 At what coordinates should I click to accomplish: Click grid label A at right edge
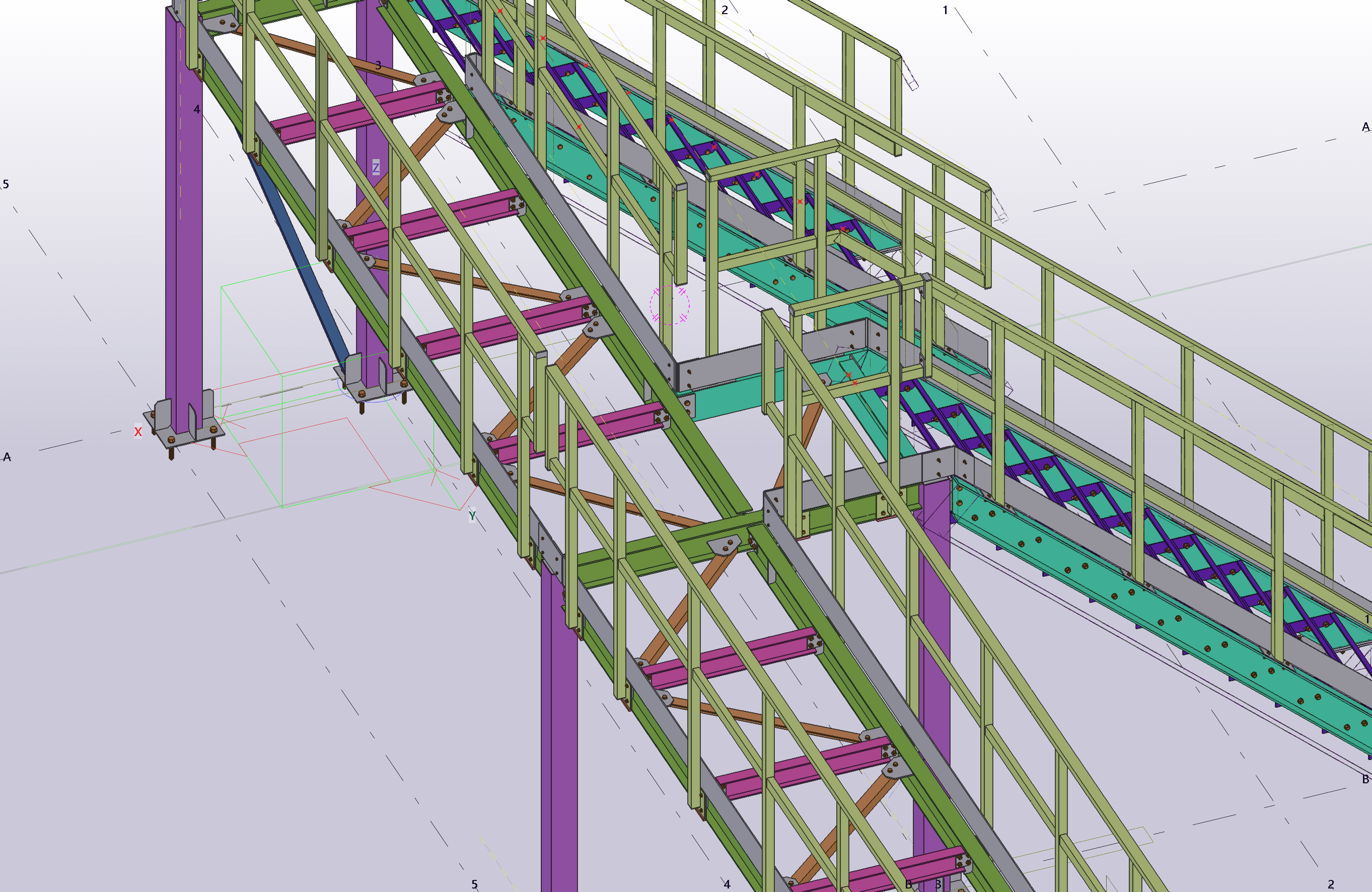[1365, 127]
